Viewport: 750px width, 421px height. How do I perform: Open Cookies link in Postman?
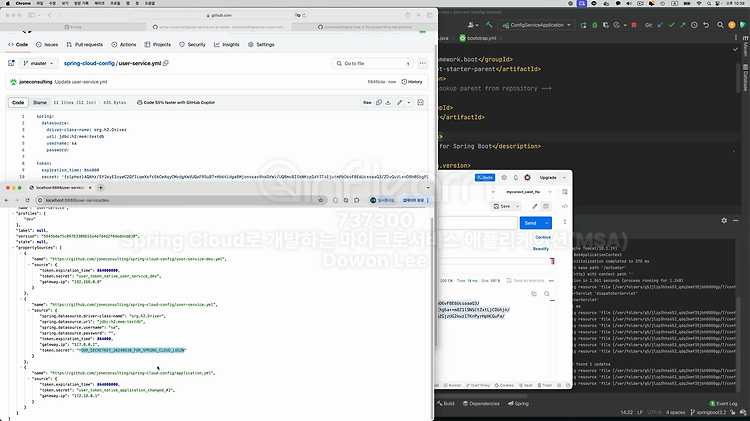tap(542, 237)
